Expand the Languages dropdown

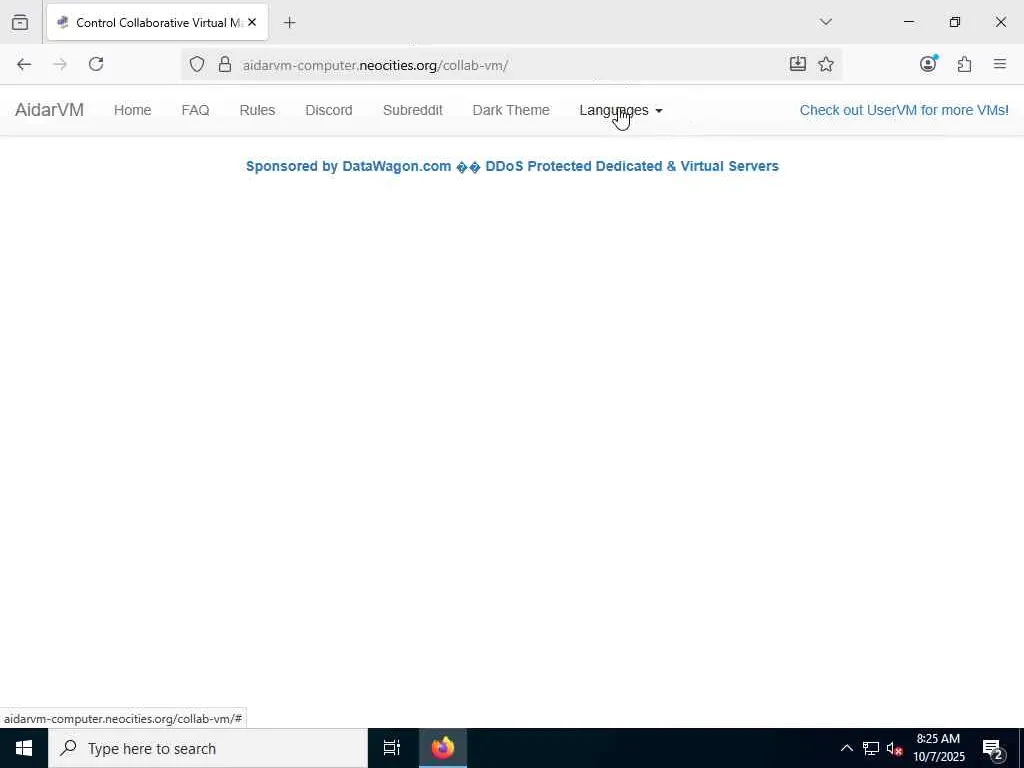620,110
